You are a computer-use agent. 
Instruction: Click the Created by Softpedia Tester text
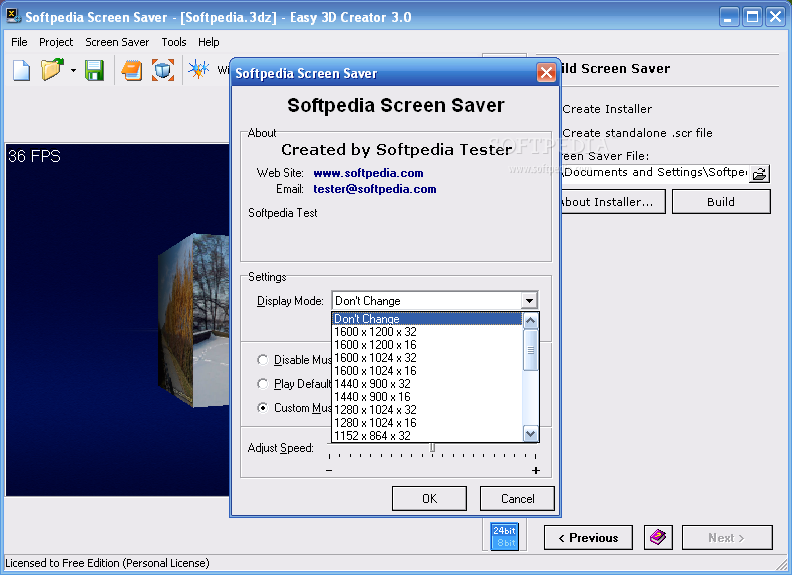[x=397, y=150]
